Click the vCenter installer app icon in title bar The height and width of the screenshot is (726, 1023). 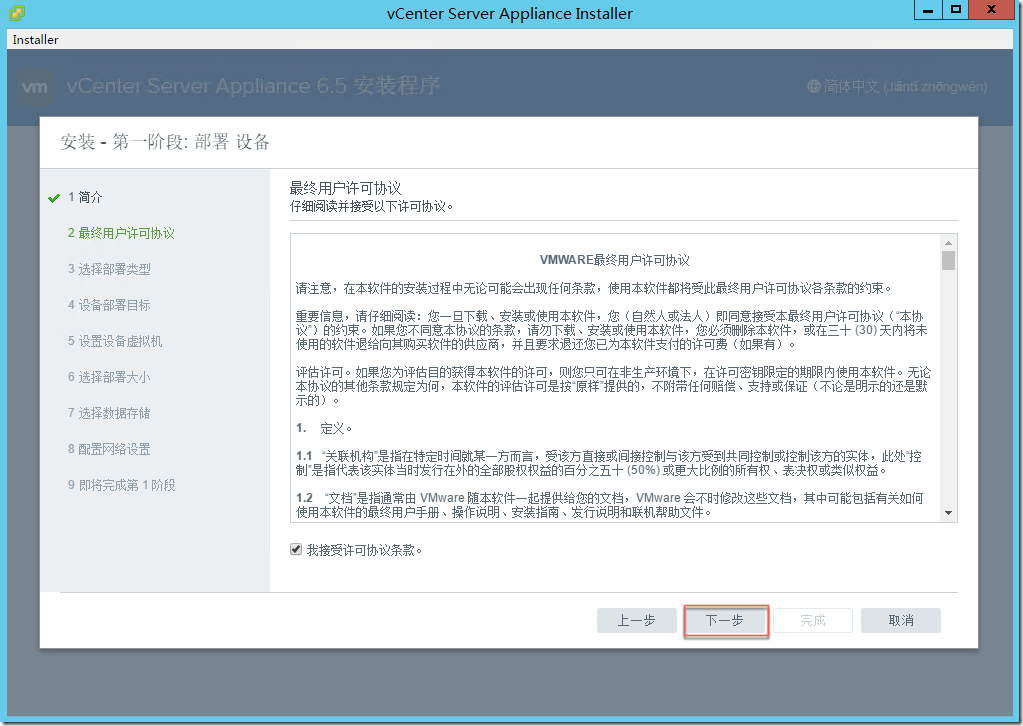(x=18, y=12)
